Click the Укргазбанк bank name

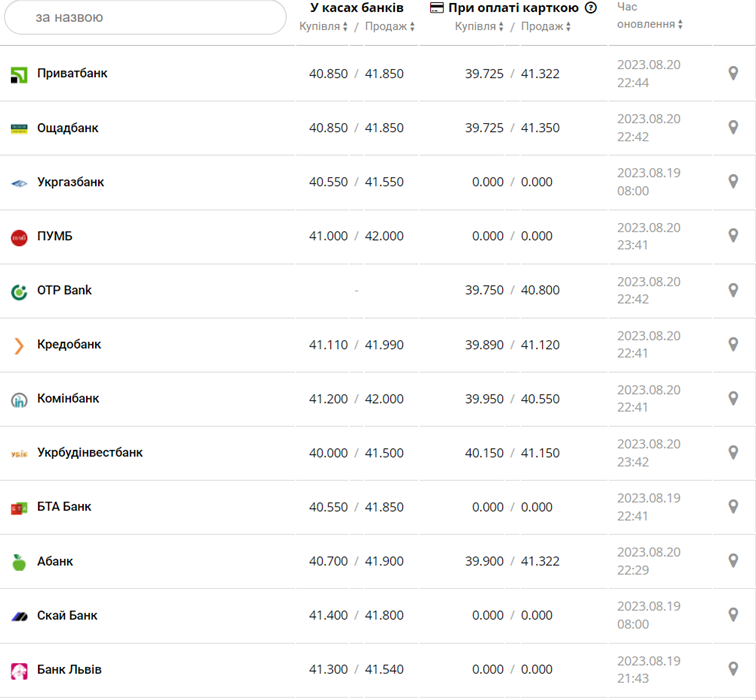coord(70,183)
